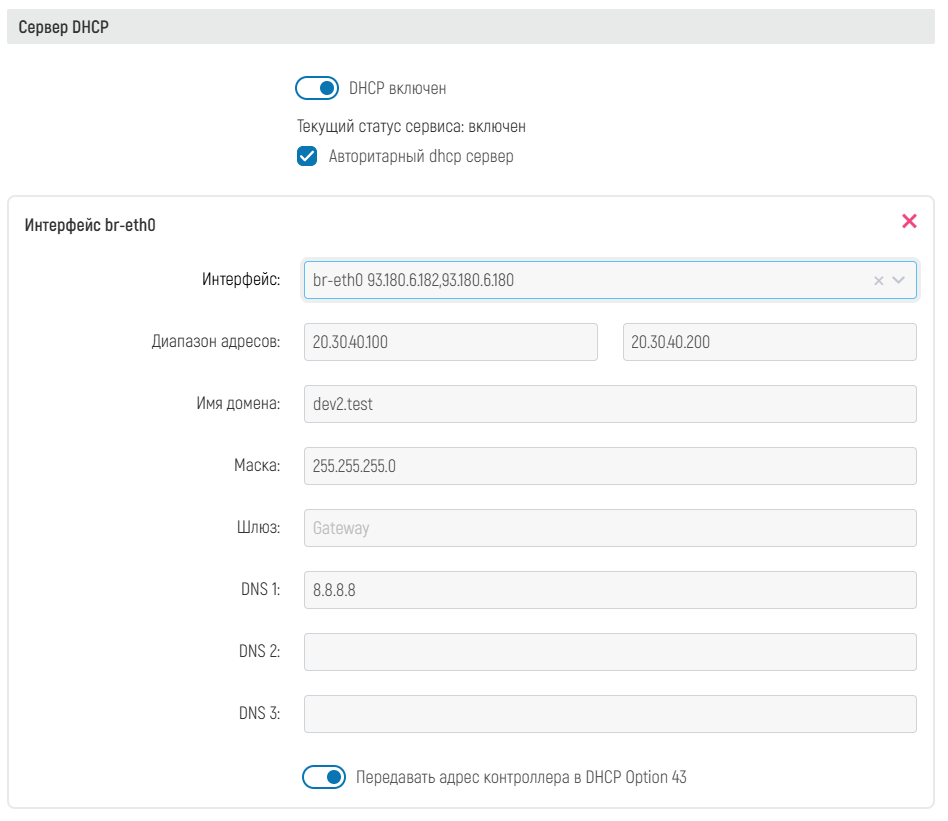Open the br-eth0 interface combo box
This screenshot has height=821, width=948.
[580, 281]
